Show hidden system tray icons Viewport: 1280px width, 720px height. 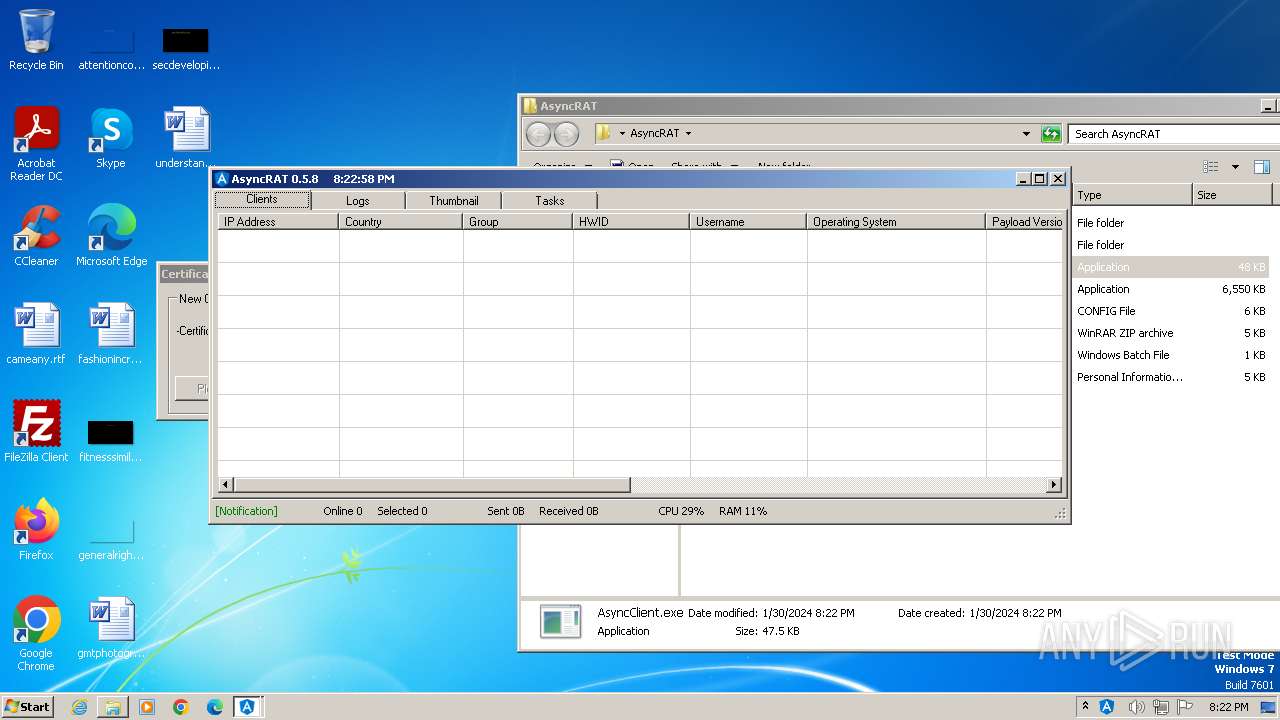coord(1086,707)
